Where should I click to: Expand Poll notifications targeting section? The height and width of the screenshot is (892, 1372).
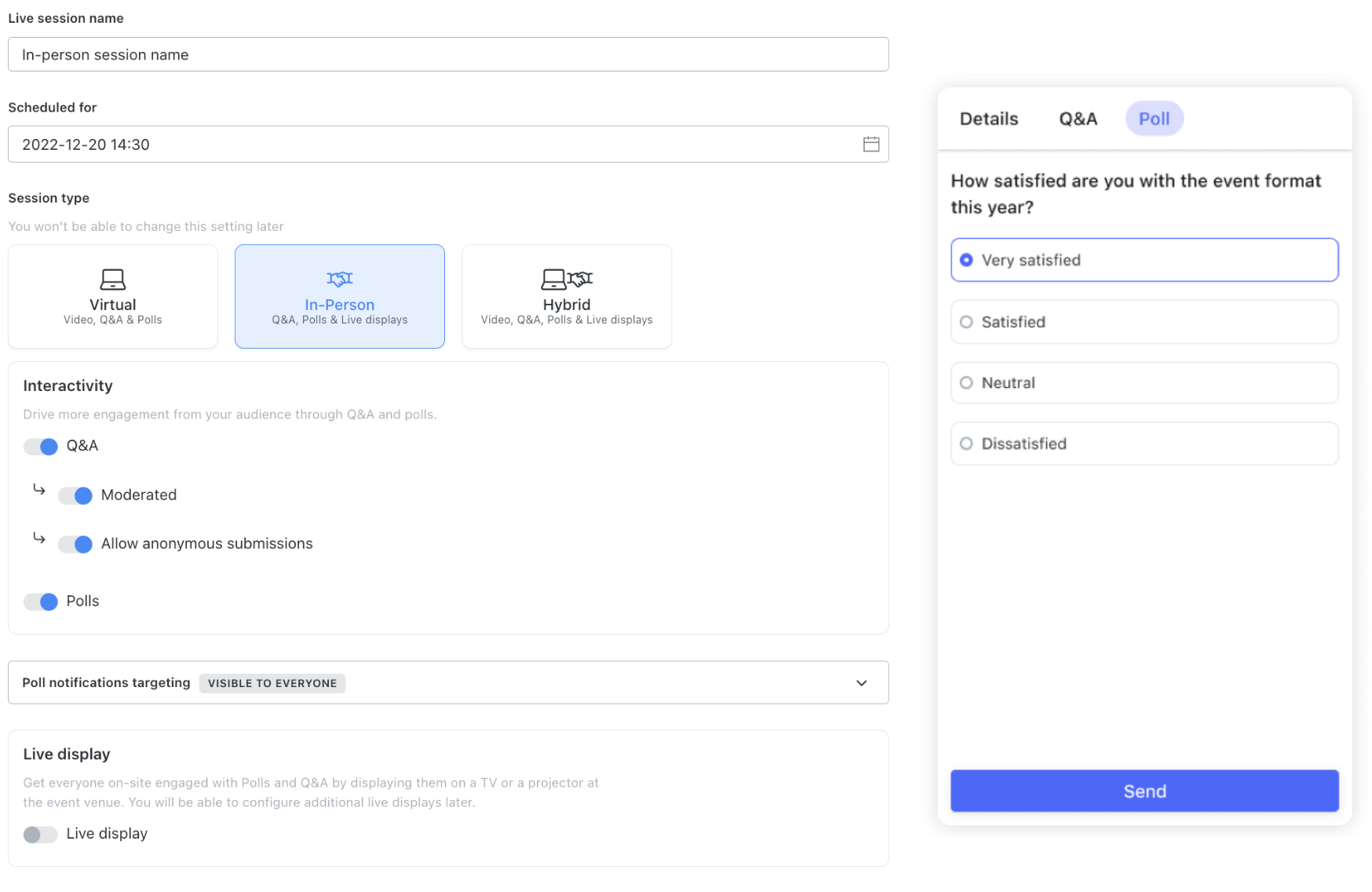(861, 682)
